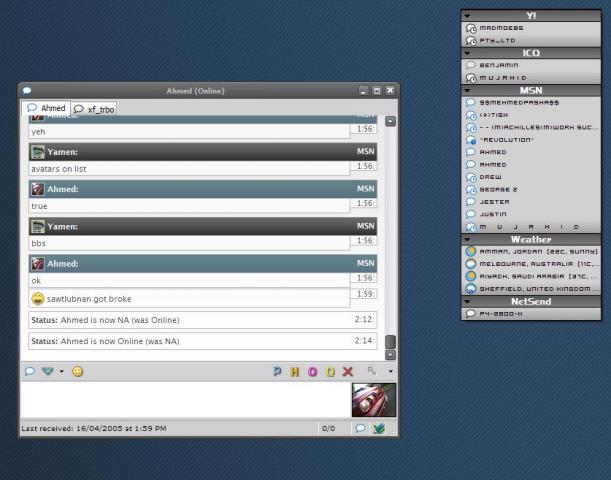The height and width of the screenshot is (480, 611).
Task: Click the red X icon in the chat toolbar
Action: pos(348,372)
